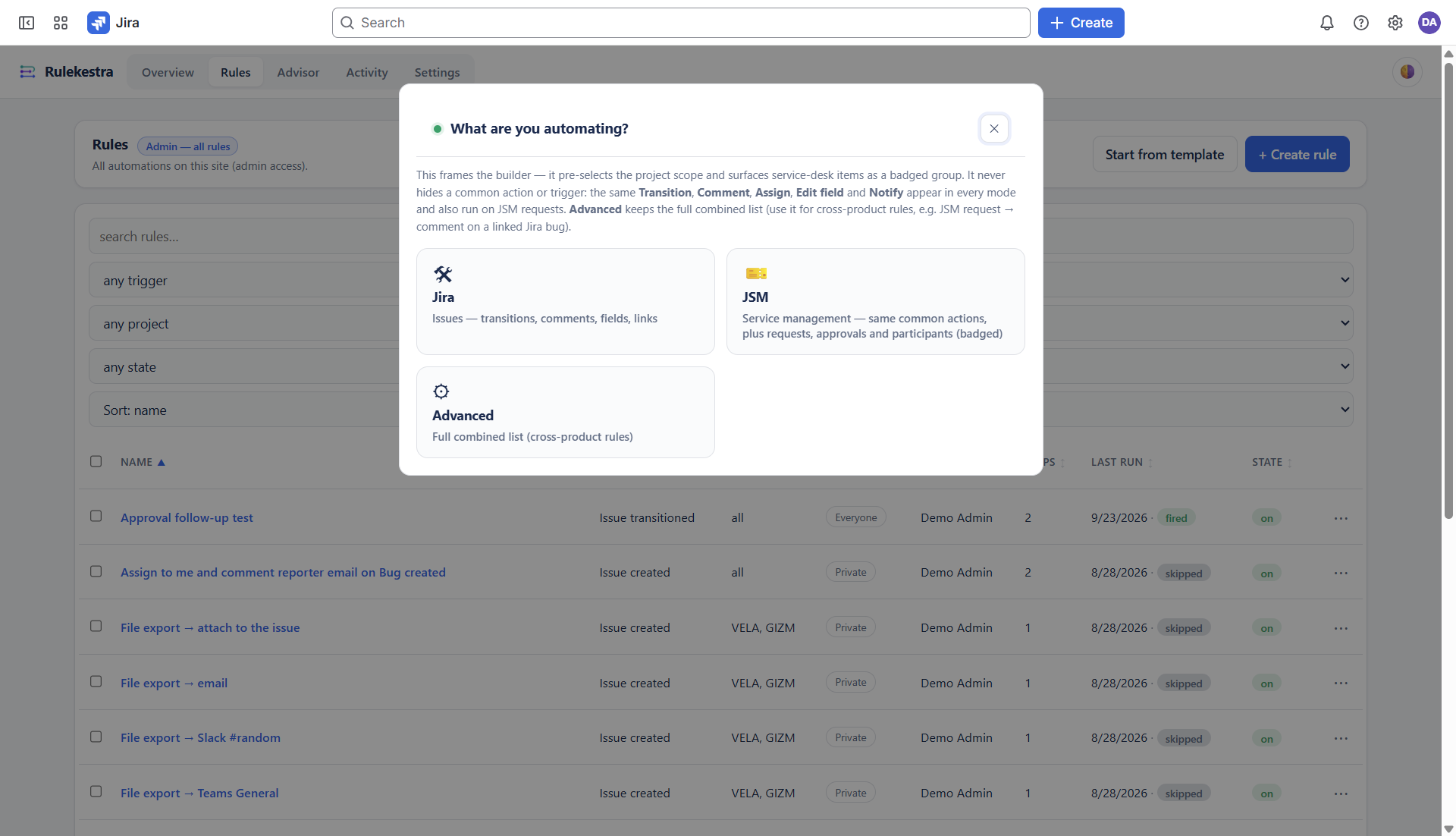The image size is (1456, 836).
Task: Switch to the Rules tab
Action: tap(235, 72)
